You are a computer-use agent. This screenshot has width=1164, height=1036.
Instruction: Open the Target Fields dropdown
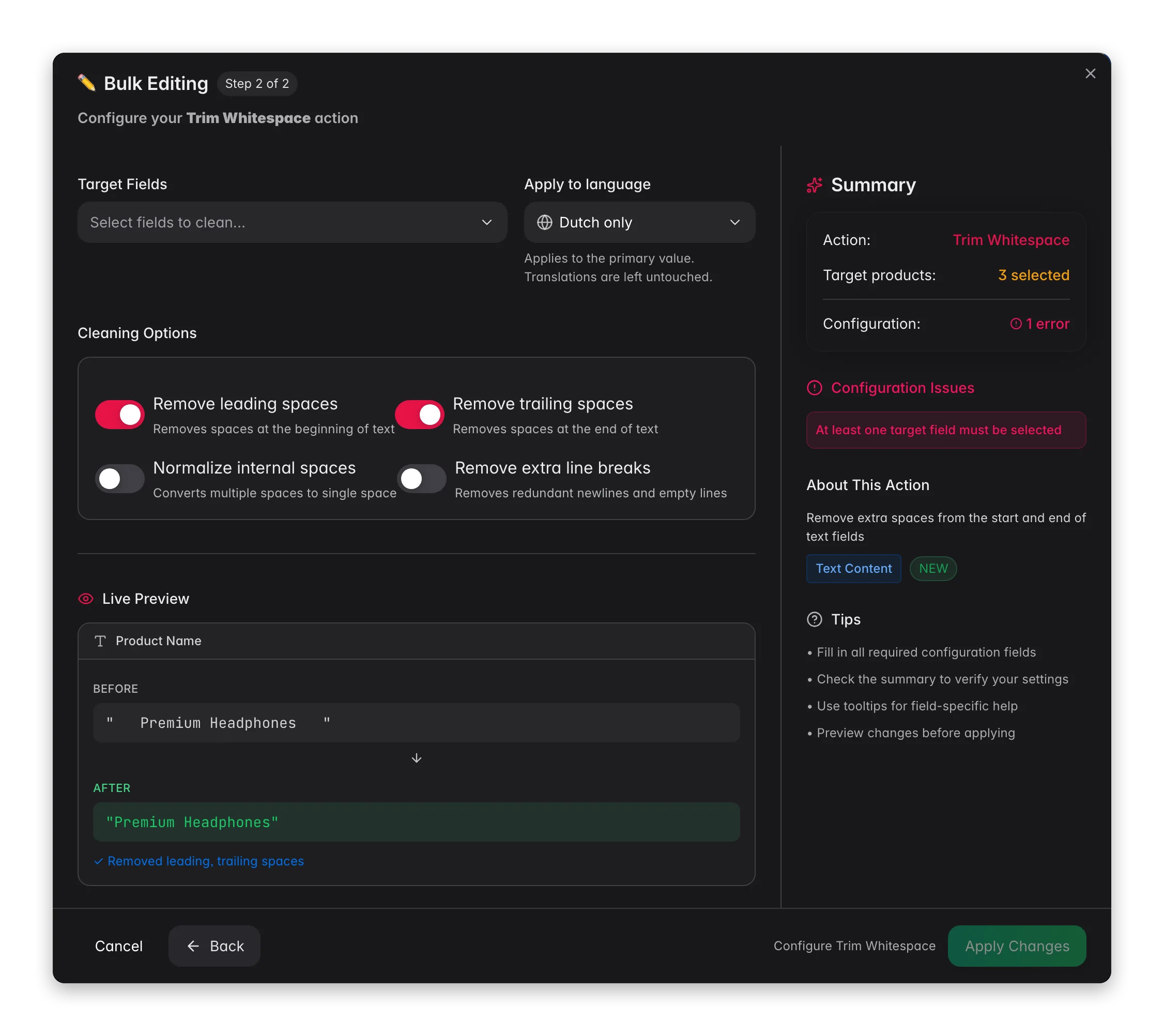point(292,222)
